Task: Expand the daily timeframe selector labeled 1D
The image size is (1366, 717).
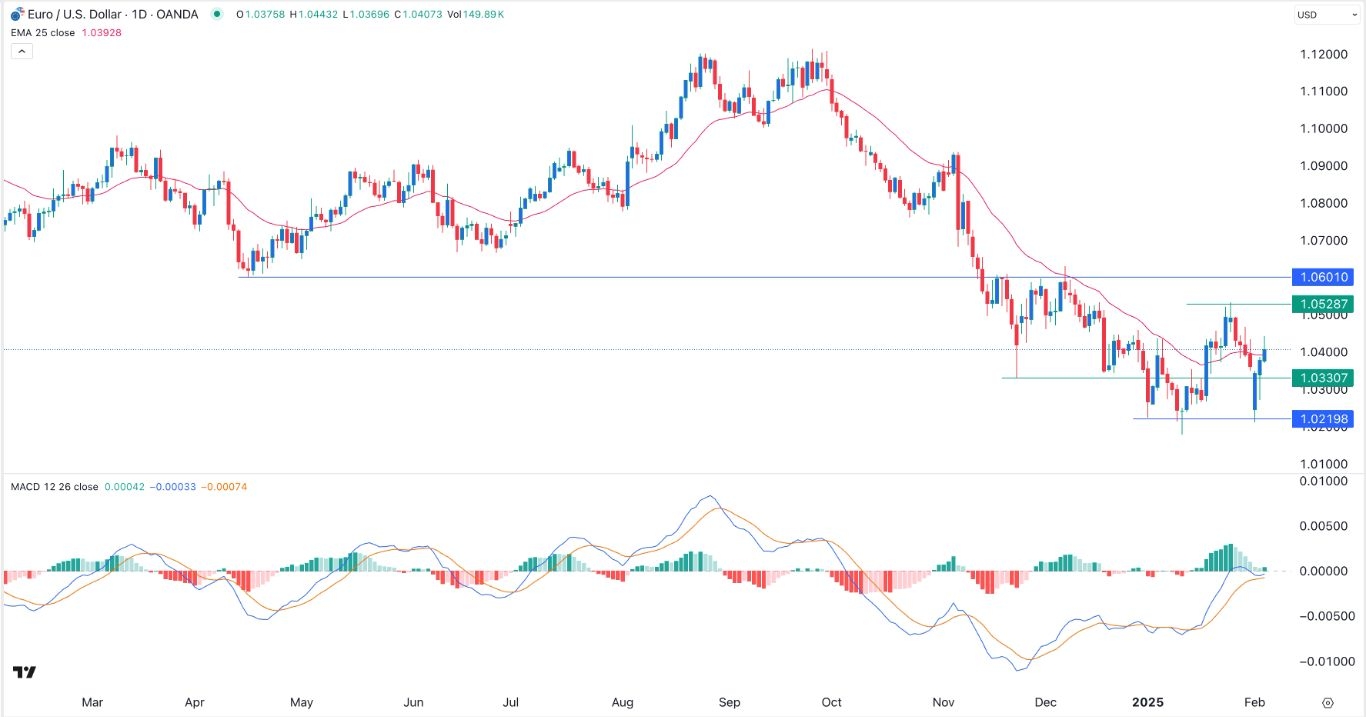Action: click(141, 14)
